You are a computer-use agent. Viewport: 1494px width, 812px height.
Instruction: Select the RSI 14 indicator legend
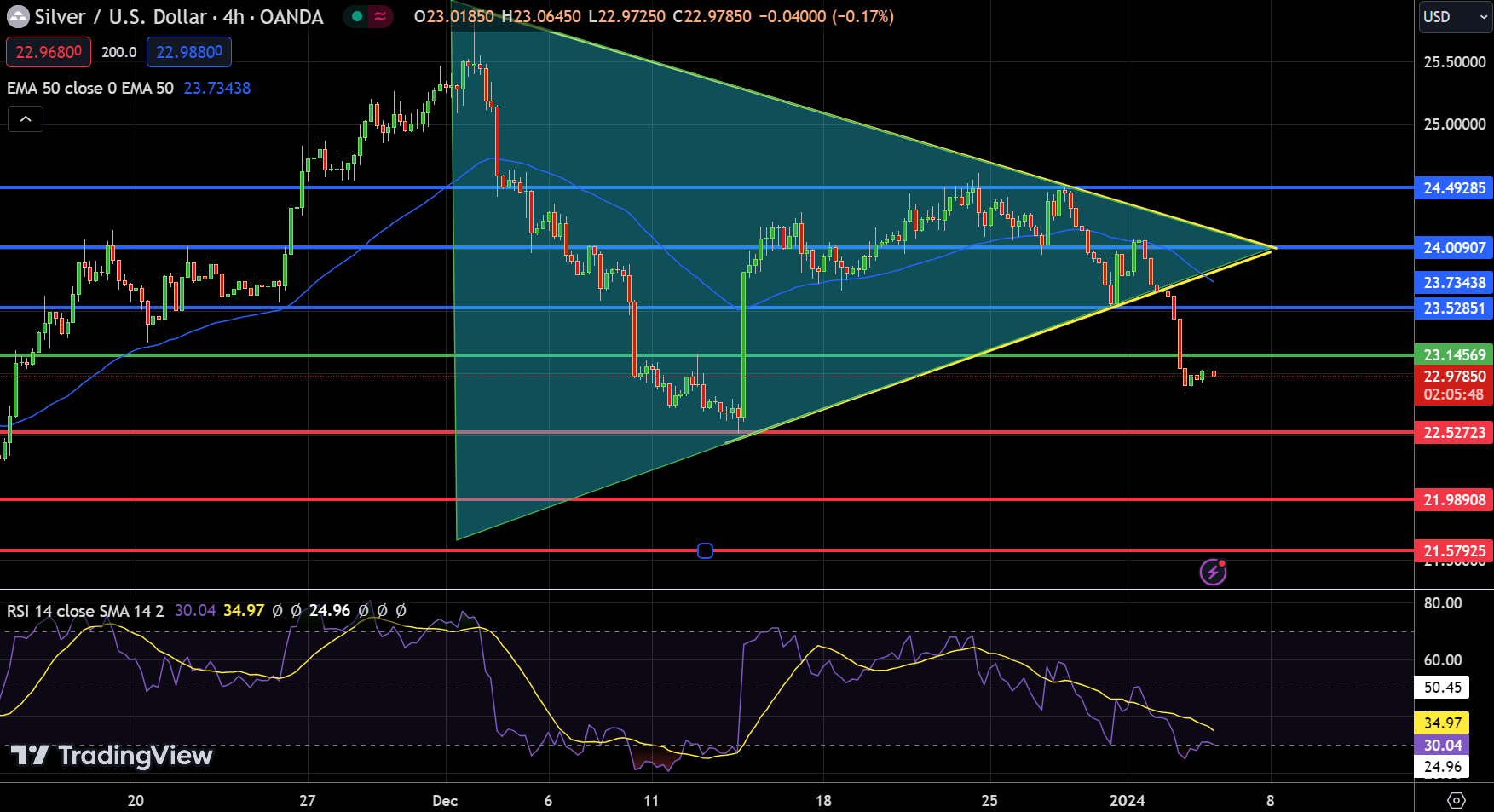[85, 611]
